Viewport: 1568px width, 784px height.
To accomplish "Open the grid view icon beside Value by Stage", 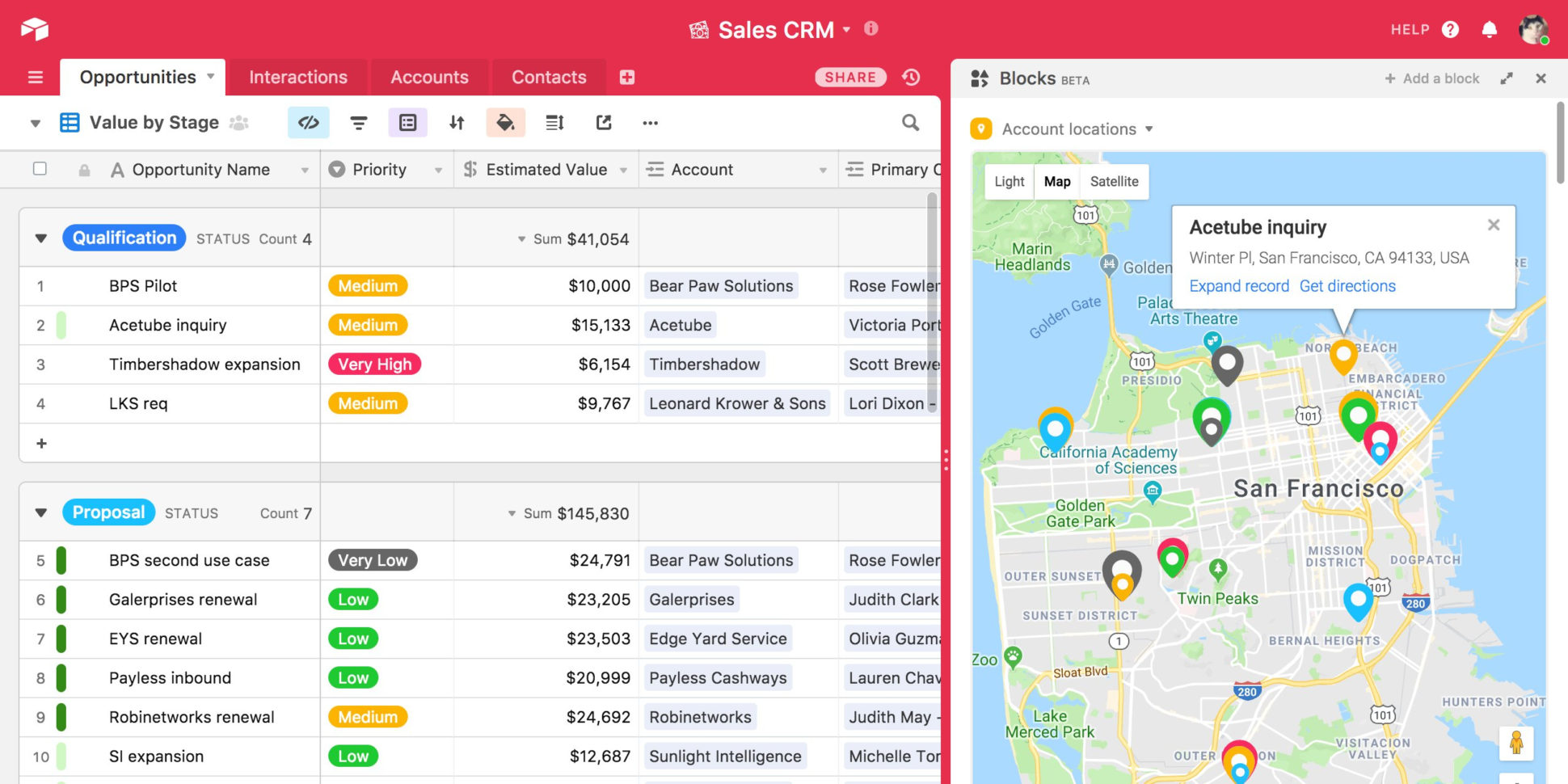I will click(x=69, y=122).
